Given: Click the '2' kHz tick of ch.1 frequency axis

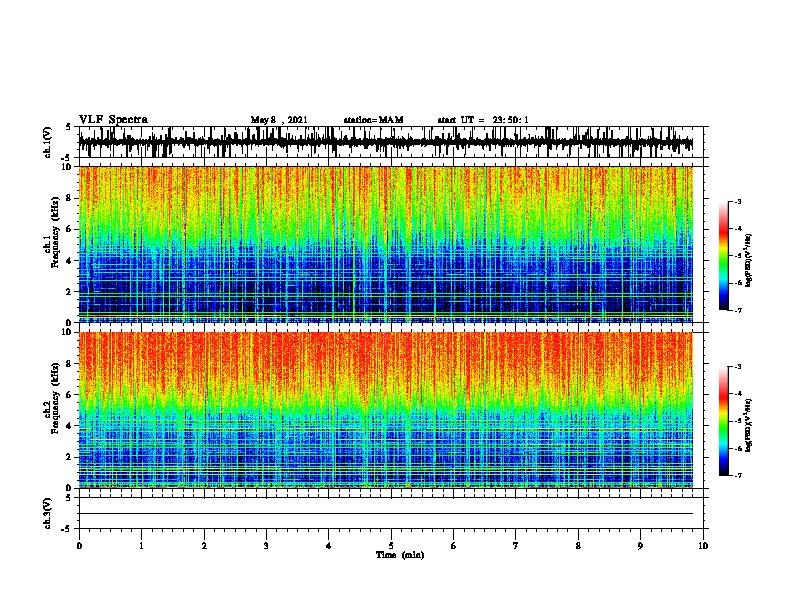Looking at the screenshot, I should click(69, 292).
